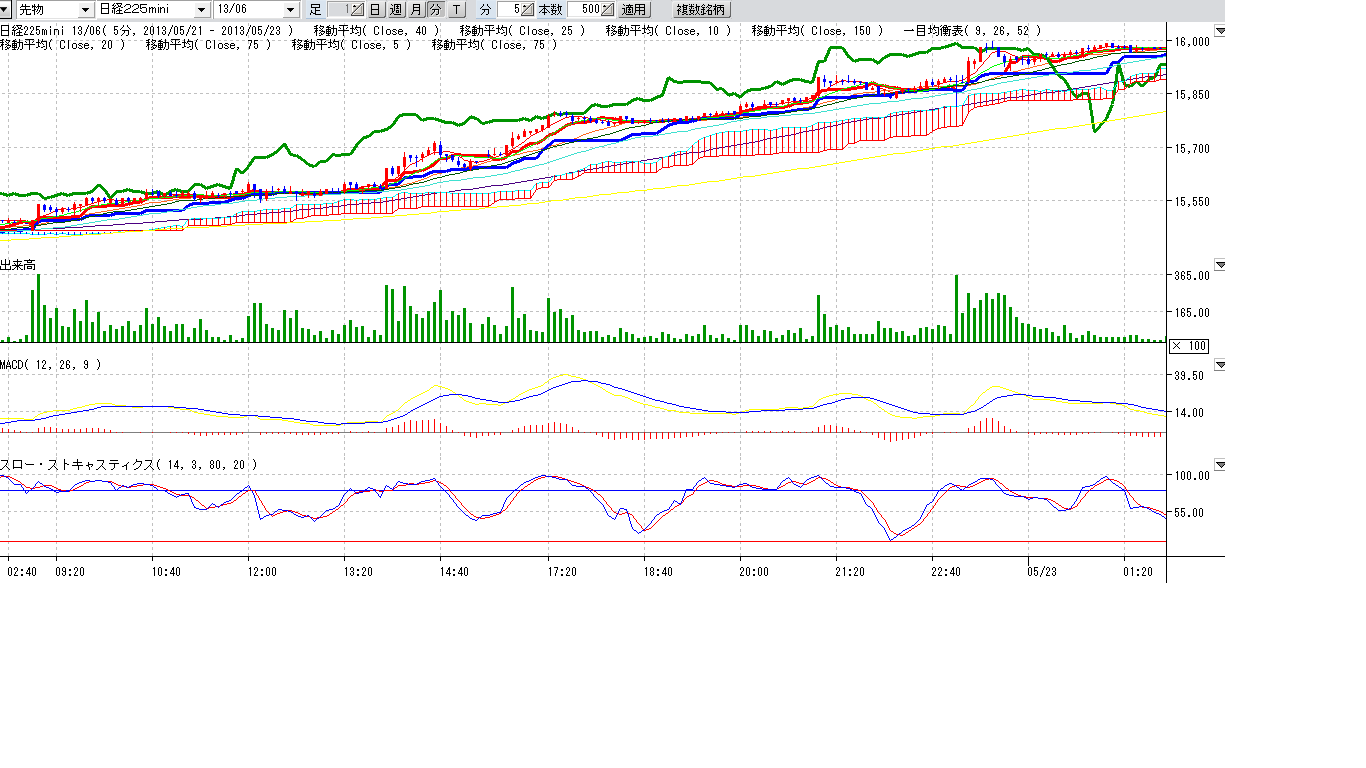
Task: Open the 日経225mini symbol dropdown
Action: click(x=202, y=10)
